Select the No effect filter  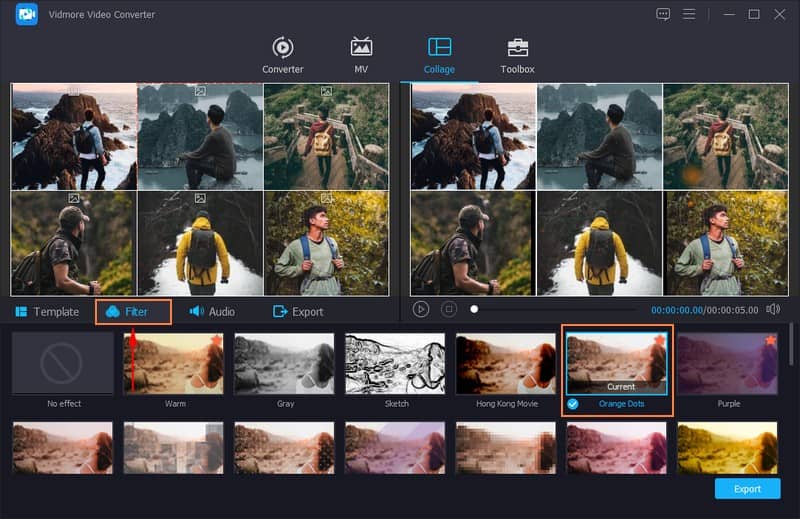click(63, 364)
